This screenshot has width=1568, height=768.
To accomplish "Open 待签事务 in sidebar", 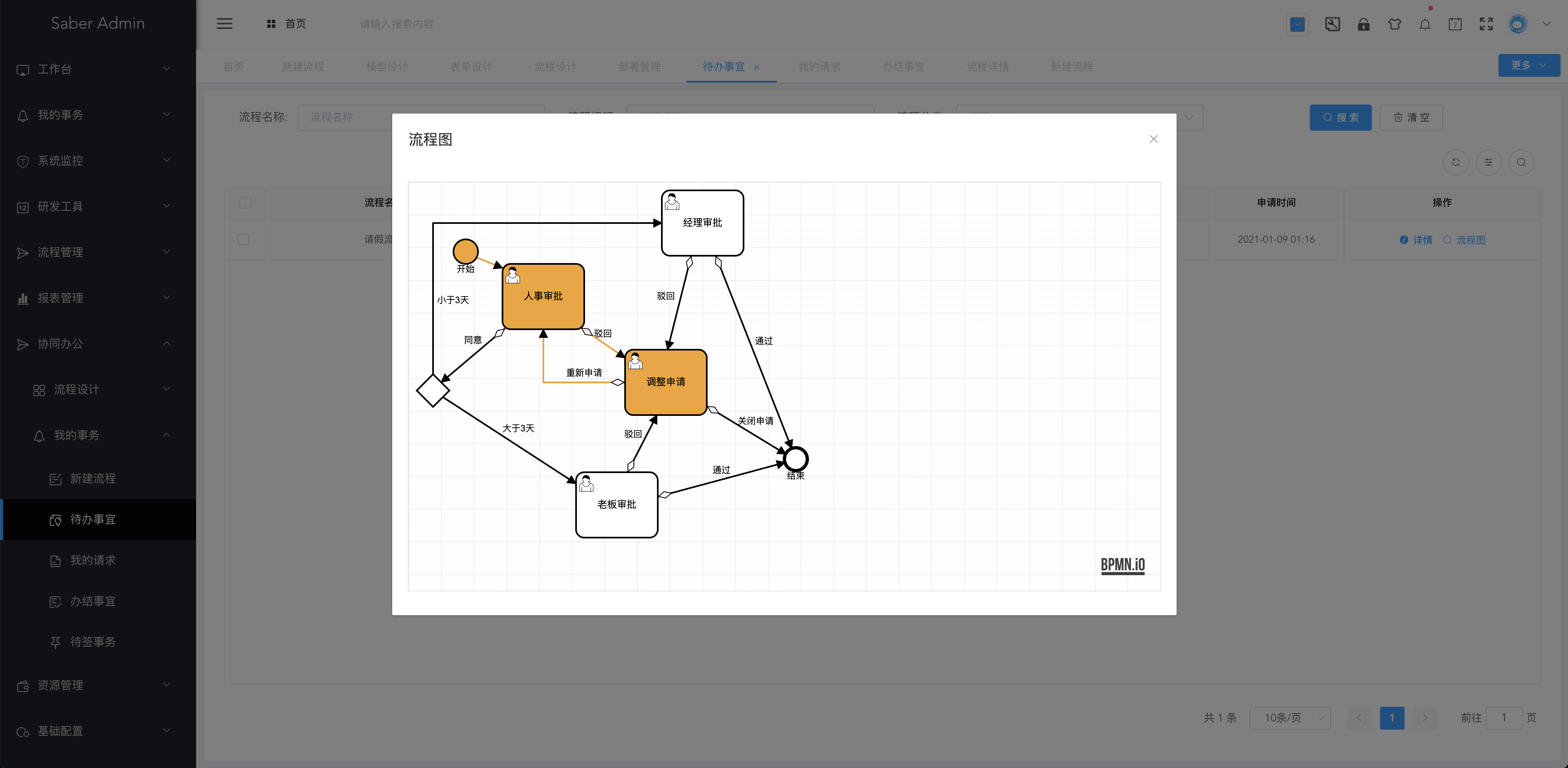I will (98, 641).
